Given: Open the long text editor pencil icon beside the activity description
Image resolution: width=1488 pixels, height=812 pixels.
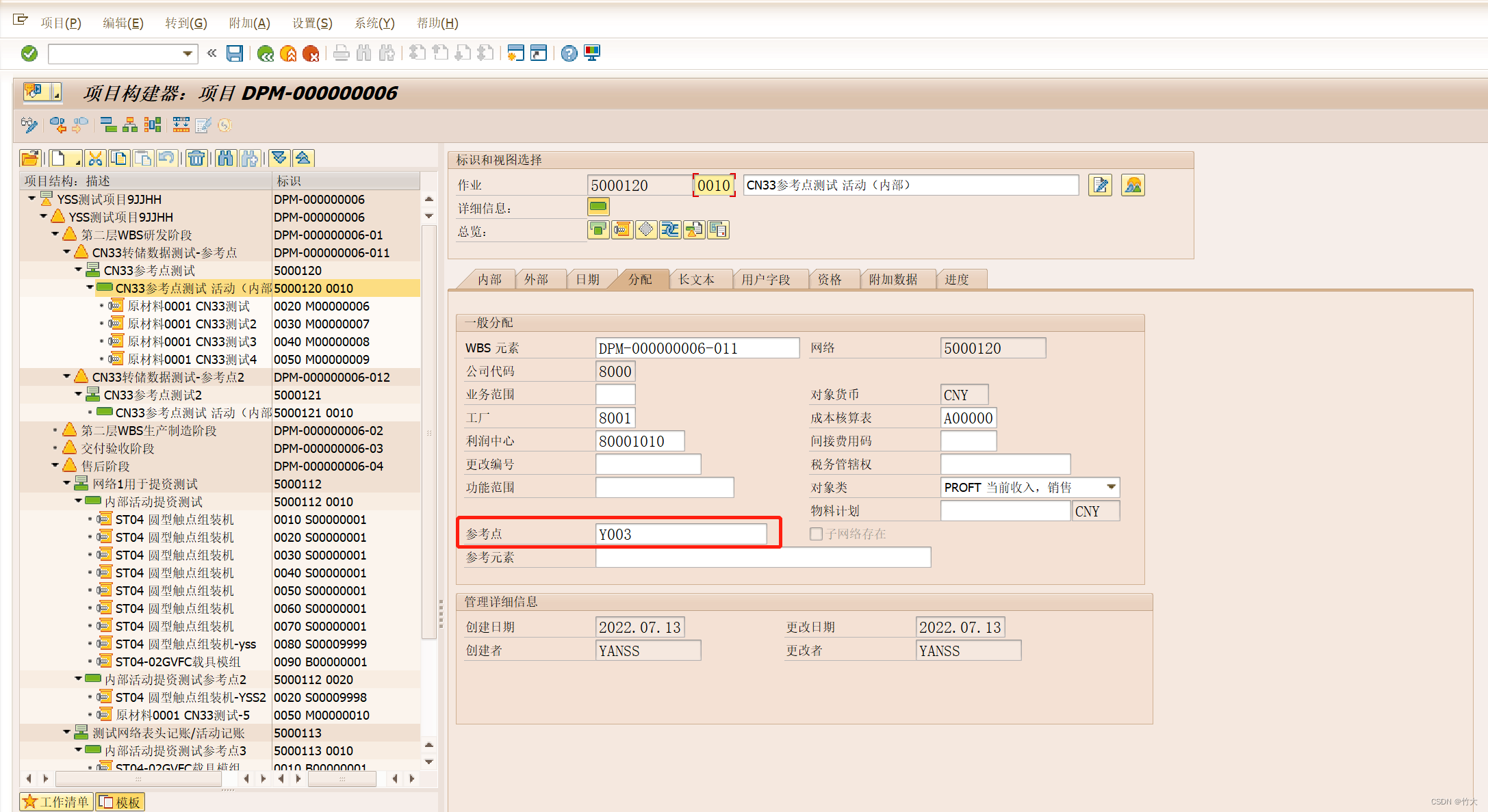Looking at the screenshot, I should pyautogui.click(x=1100, y=185).
